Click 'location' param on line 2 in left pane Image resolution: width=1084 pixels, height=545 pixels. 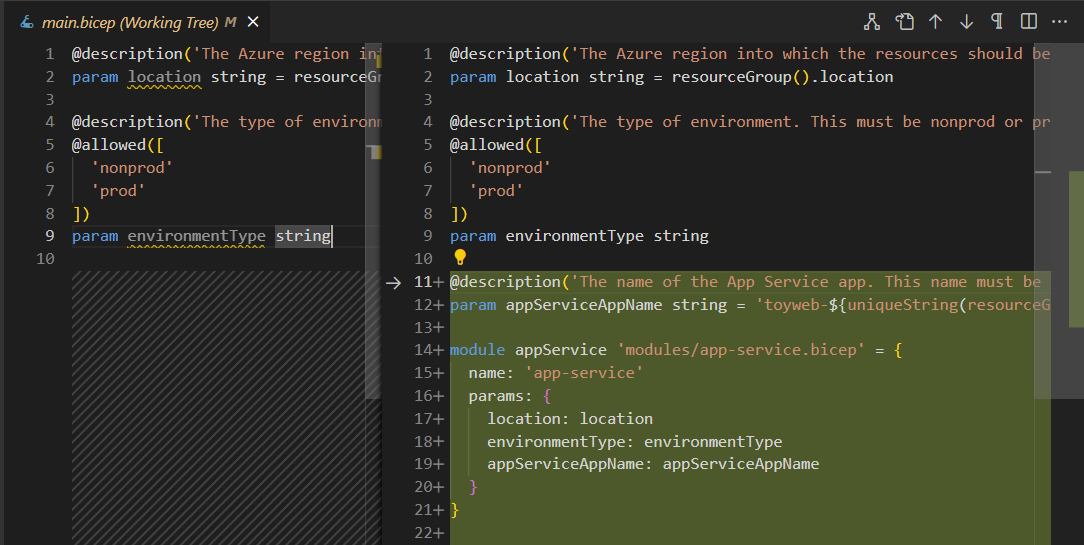pyautogui.click(x=165, y=77)
